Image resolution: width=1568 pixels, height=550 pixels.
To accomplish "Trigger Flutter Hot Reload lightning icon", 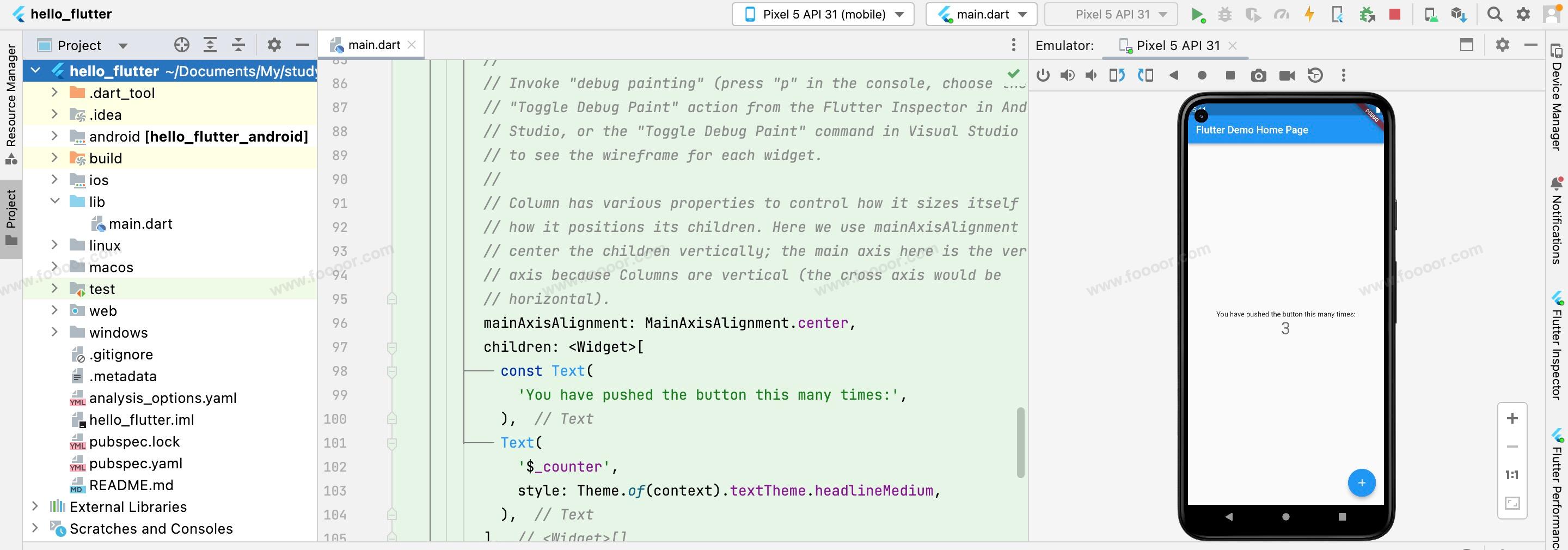I will [x=1309, y=15].
